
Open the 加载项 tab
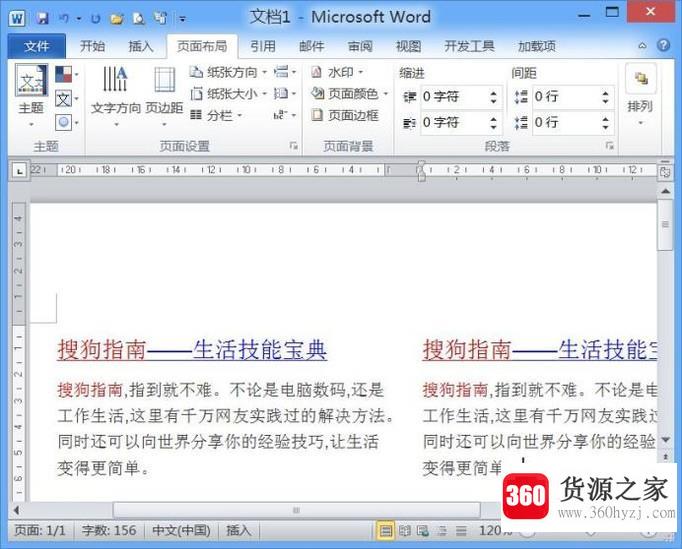[x=537, y=46]
